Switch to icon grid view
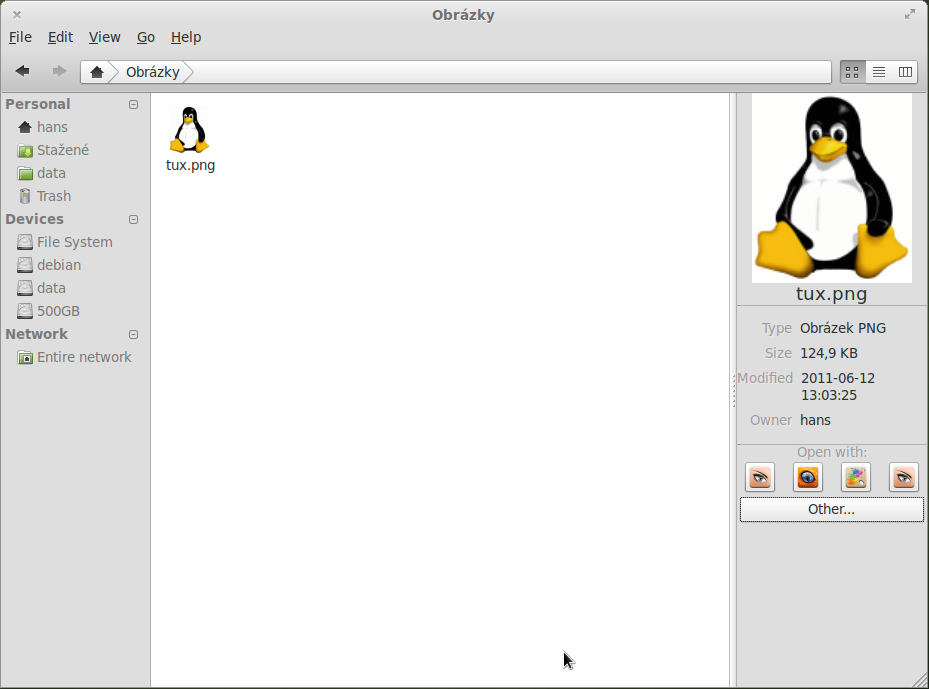The width and height of the screenshot is (929, 689). [853, 72]
